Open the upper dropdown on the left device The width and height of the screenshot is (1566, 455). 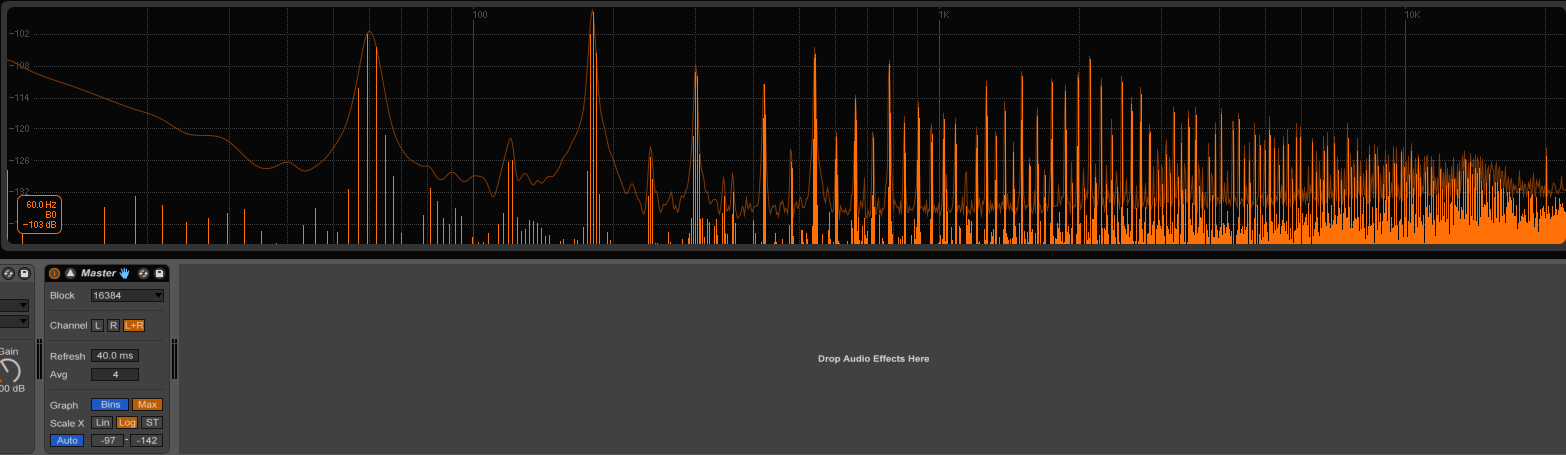[15, 305]
